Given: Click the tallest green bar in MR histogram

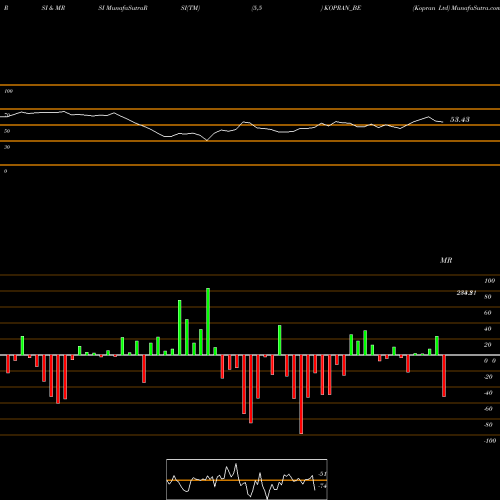Looking at the screenshot, I should point(208,322).
